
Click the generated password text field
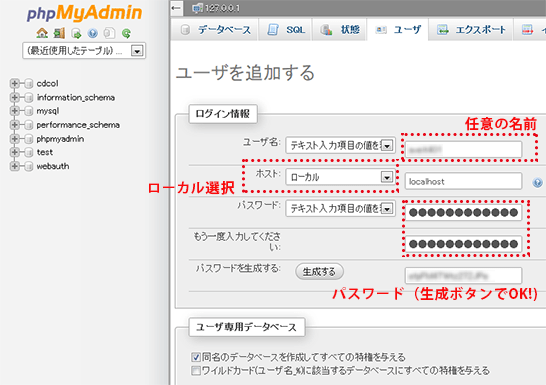tap(463, 276)
